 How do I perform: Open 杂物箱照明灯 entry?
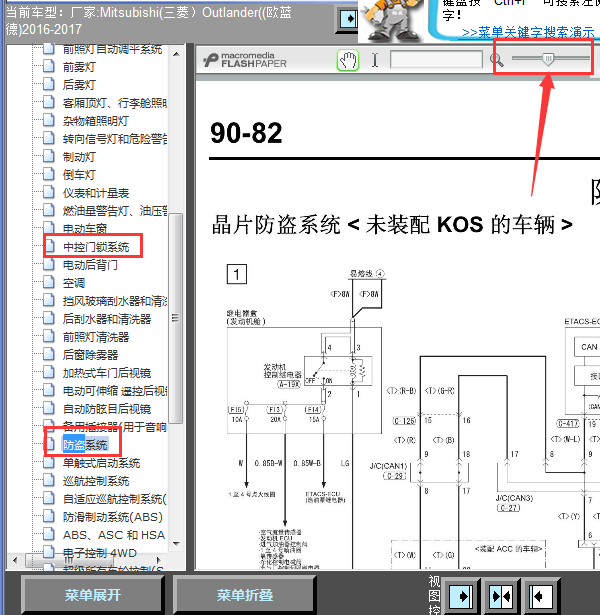(x=96, y=121)
